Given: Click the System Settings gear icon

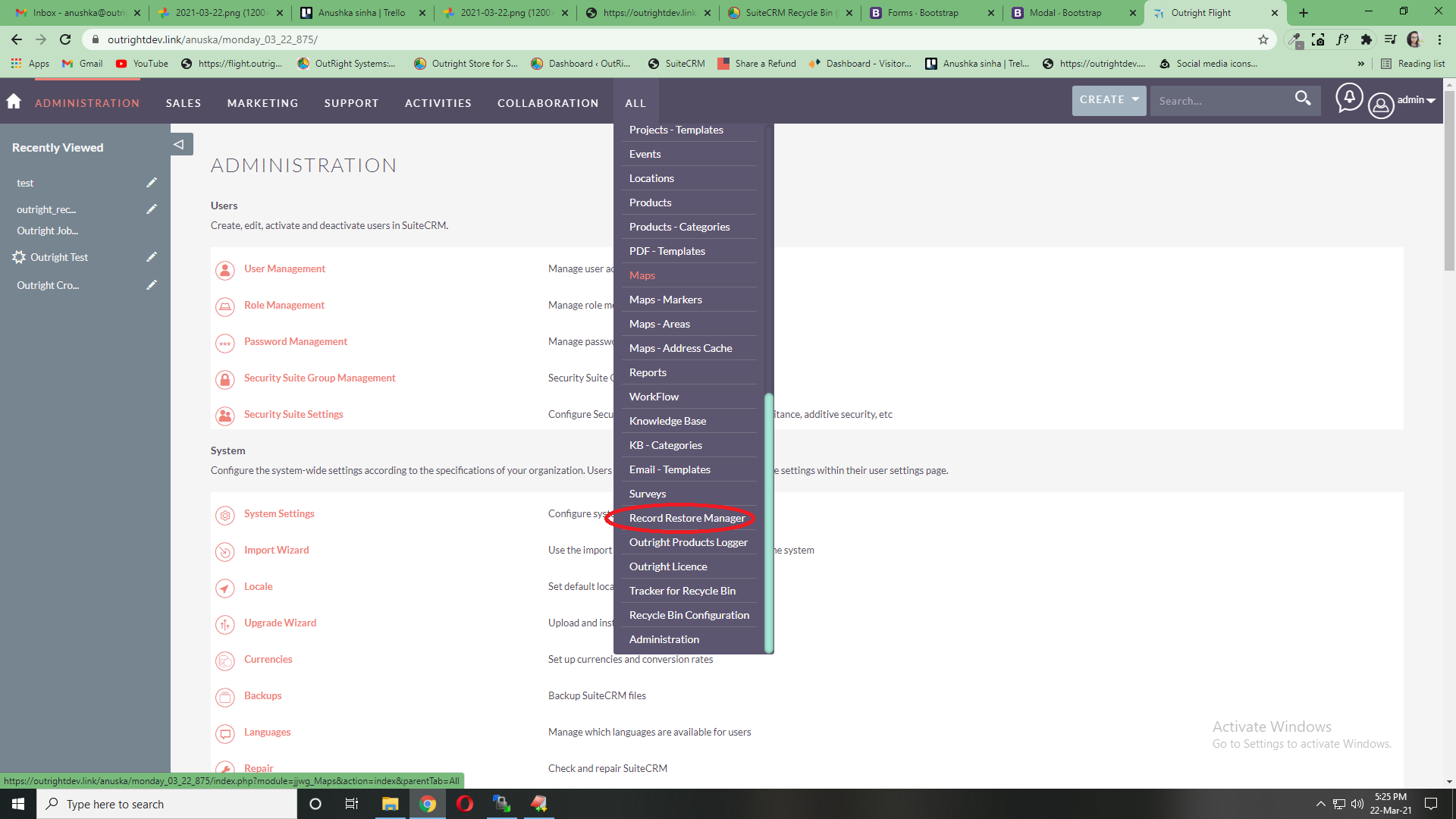Looking at the screenshot, I should click(225, 515).
